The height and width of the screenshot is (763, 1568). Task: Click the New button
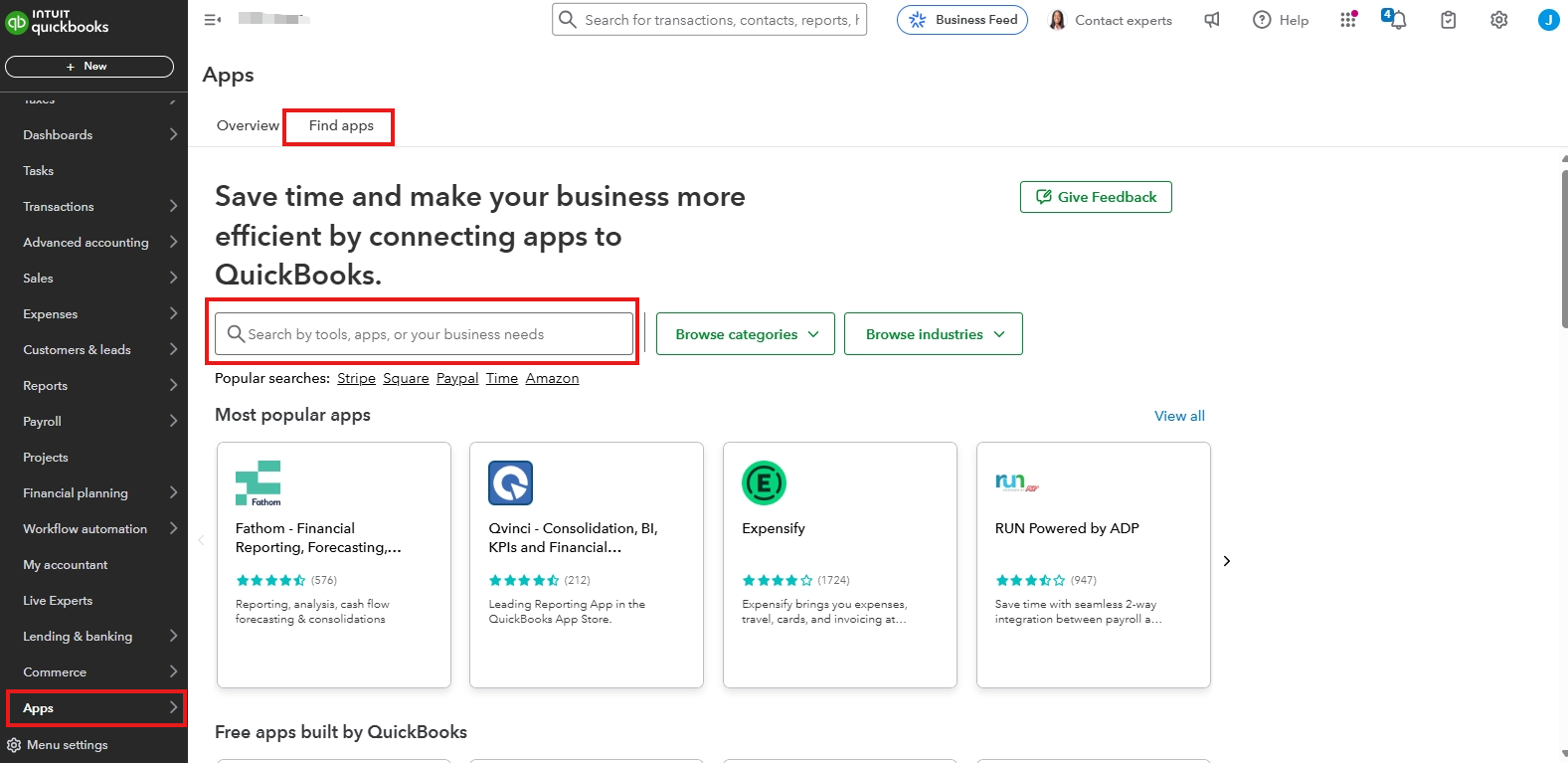point(89,67)
